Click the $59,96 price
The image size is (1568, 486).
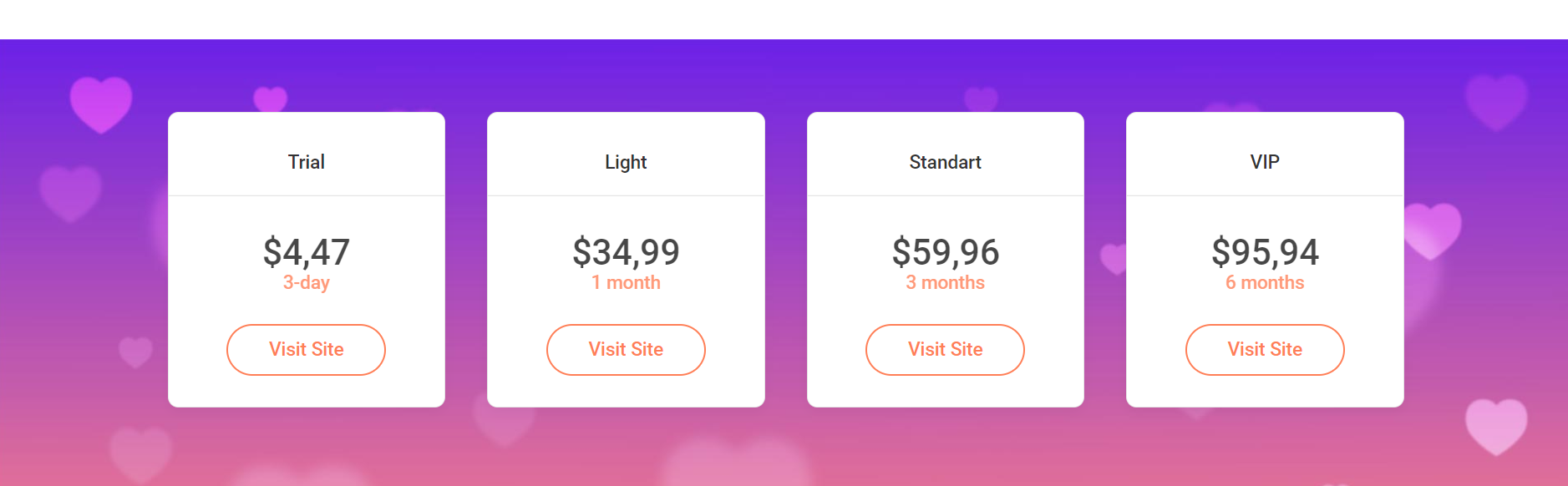pyautogui.click(x=945, y=251)
